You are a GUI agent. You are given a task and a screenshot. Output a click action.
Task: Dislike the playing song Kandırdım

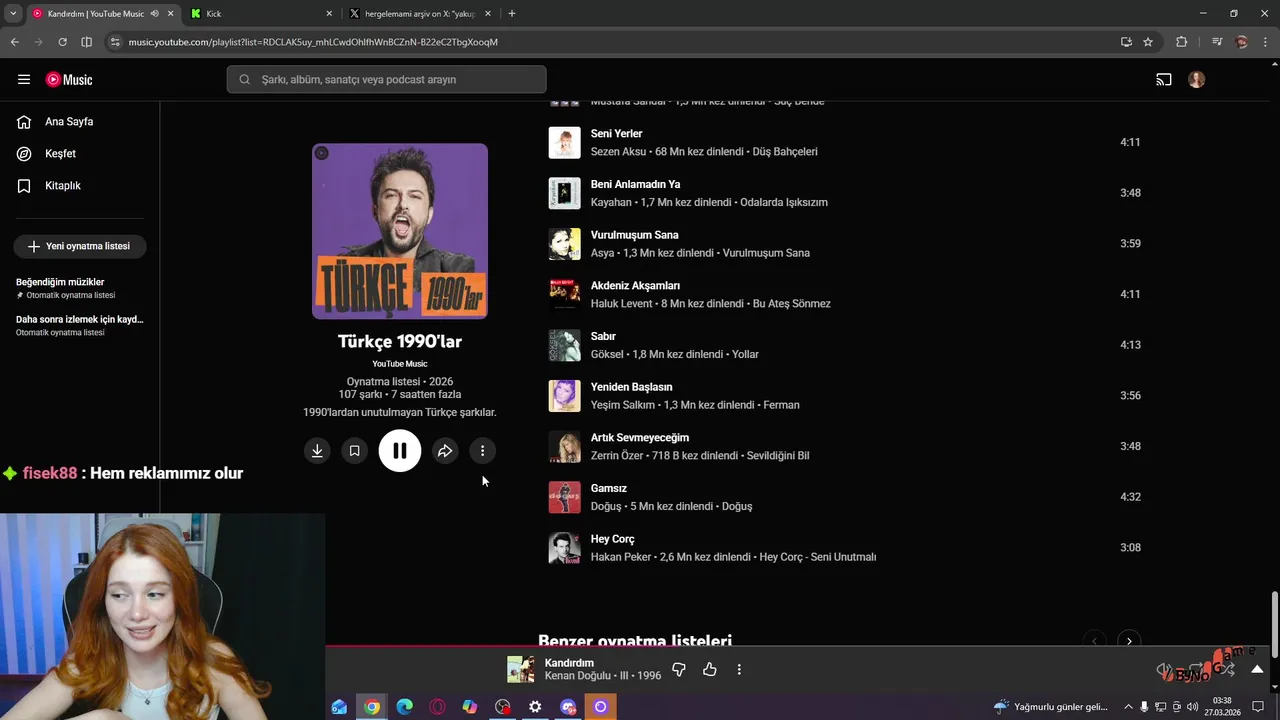point(679,669)
